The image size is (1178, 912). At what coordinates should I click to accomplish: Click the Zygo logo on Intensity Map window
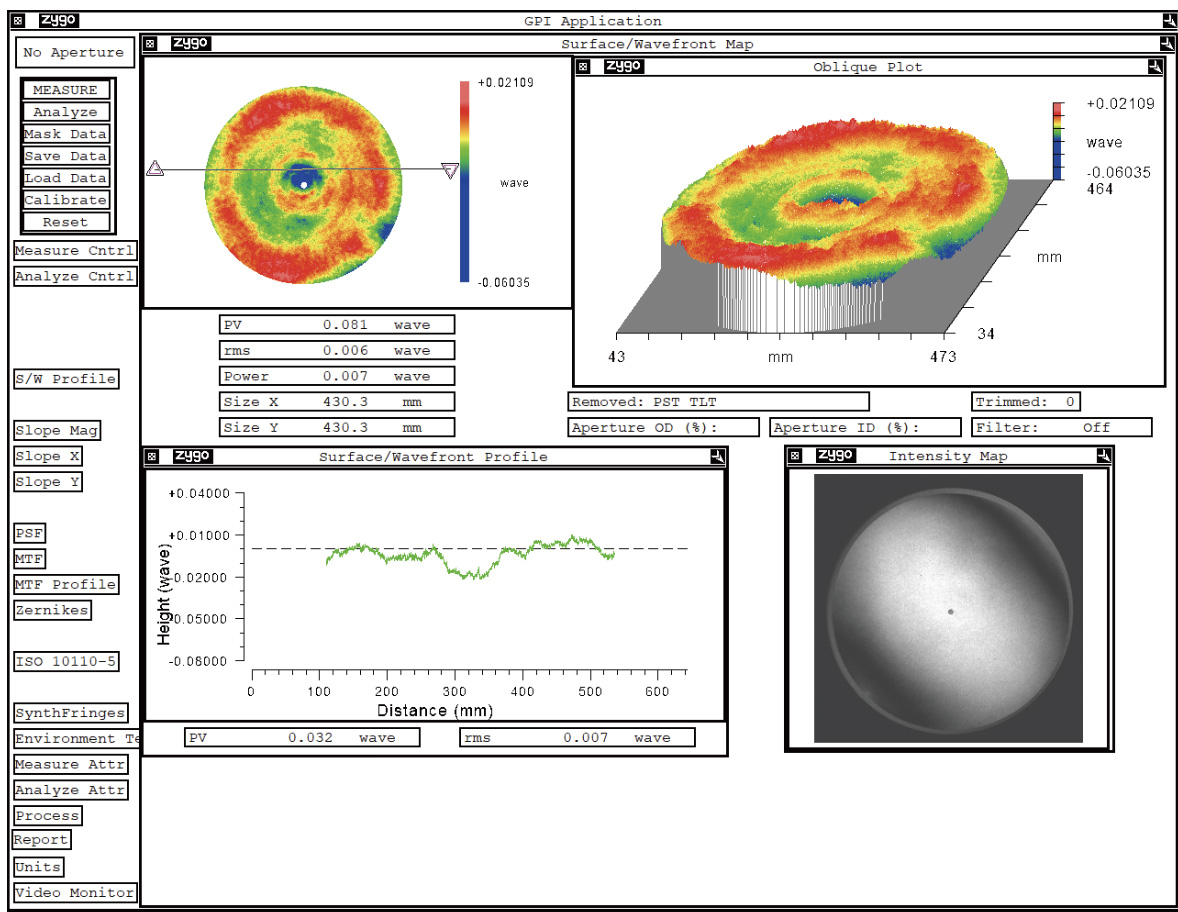pyautogui.click(x=838, y=456)
